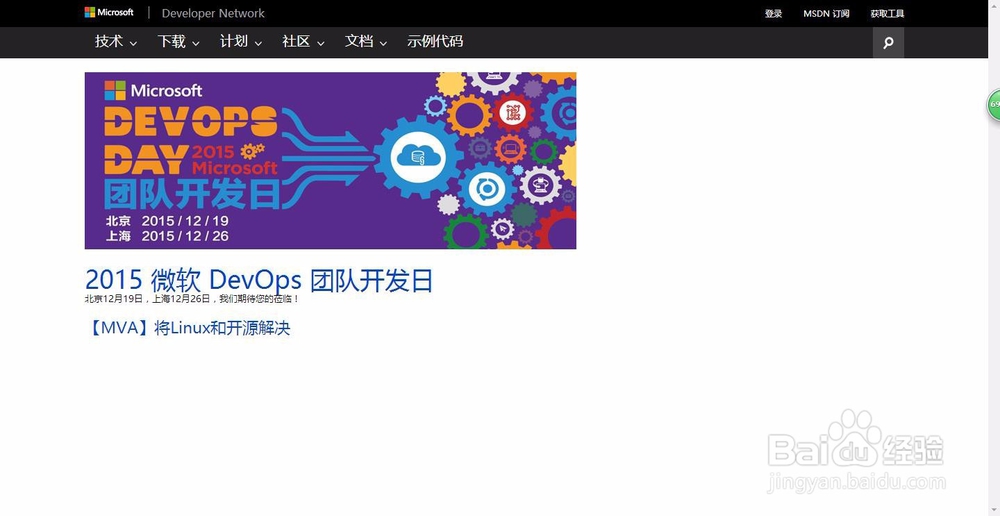Image resolution: width=1000 pixels, height=516 pixels.
Task: Click the text 北京12月19日，上海12月26日
Action: [x=148, y=299]
